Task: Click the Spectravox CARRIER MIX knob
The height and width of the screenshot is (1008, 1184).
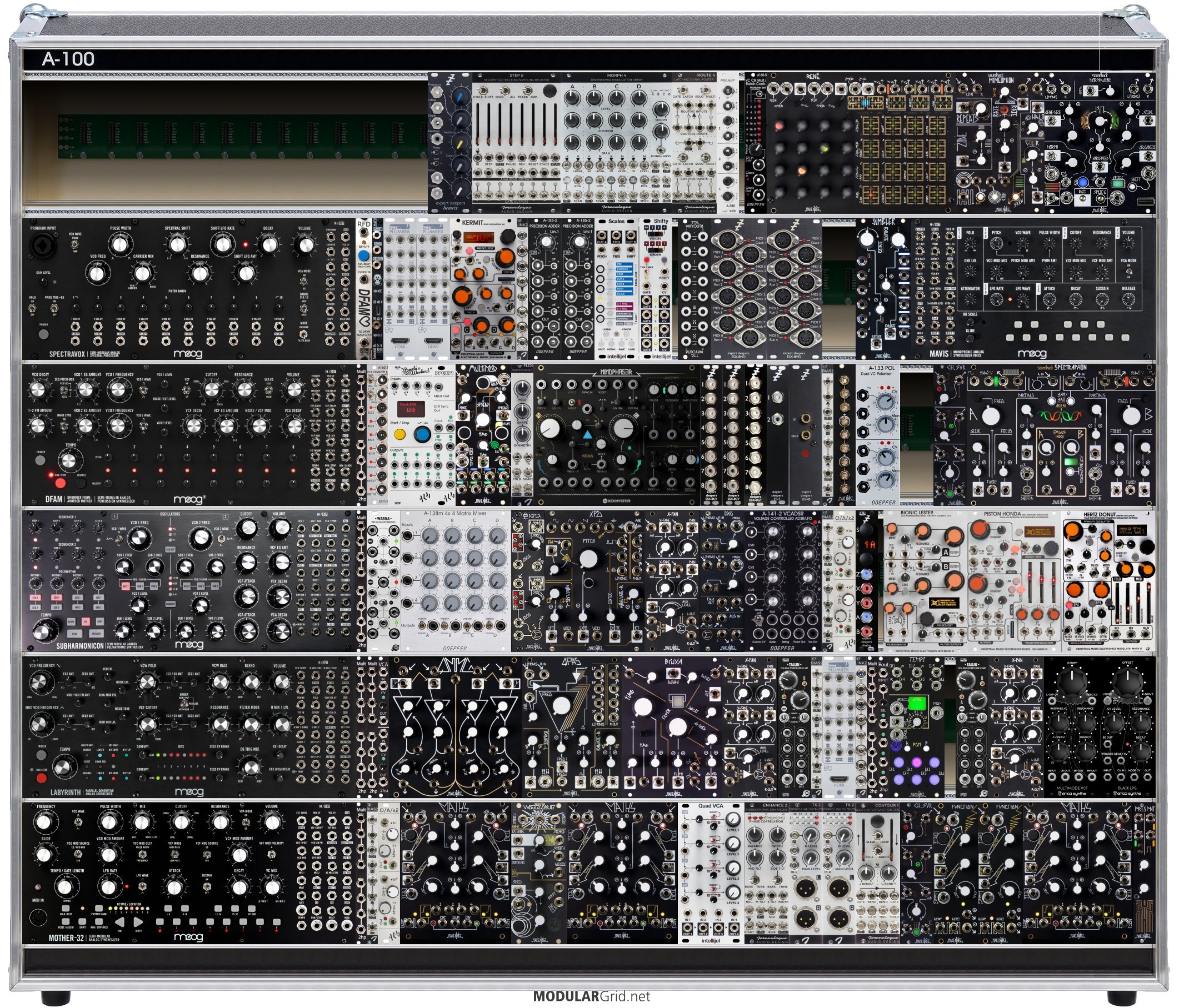Action: coord(143,273)
